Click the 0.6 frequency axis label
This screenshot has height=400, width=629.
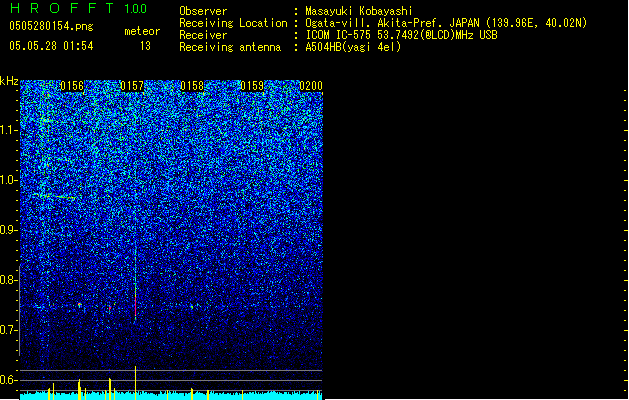[8, 380]
